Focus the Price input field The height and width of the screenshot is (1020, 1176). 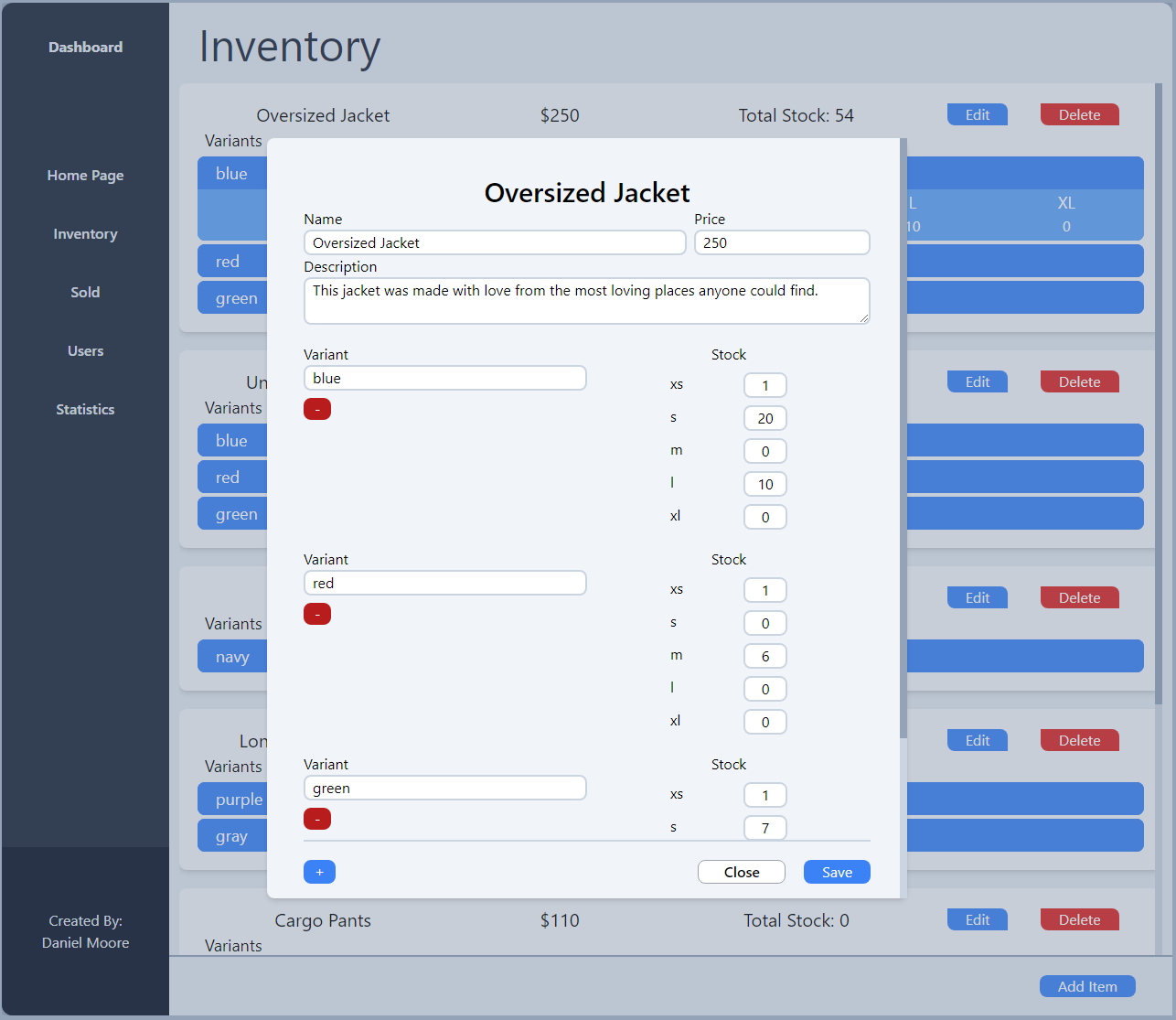pyautogui.click(x=782, y=242)
